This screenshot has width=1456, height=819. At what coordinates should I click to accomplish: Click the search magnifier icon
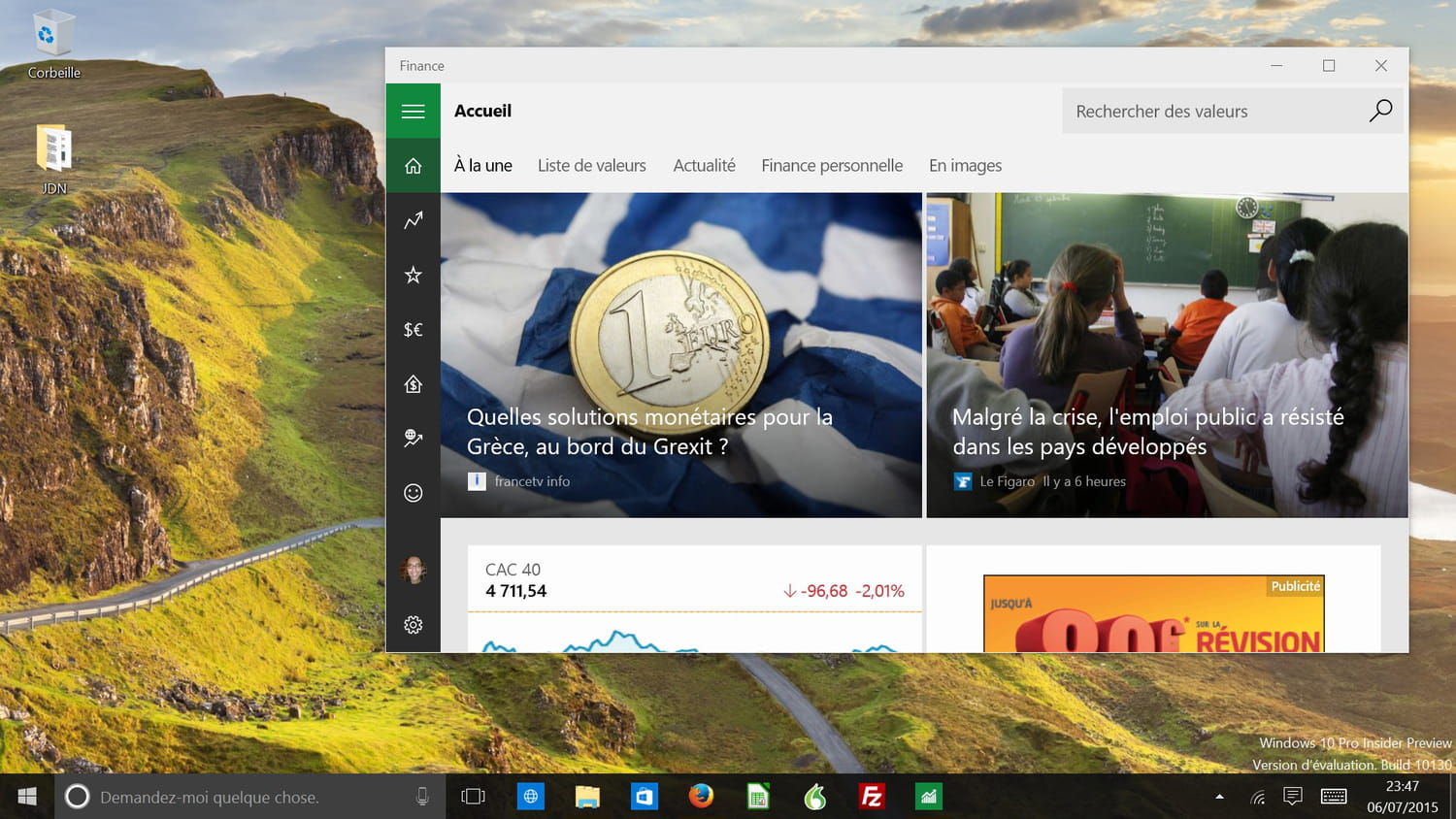(x=1380, y=111)
